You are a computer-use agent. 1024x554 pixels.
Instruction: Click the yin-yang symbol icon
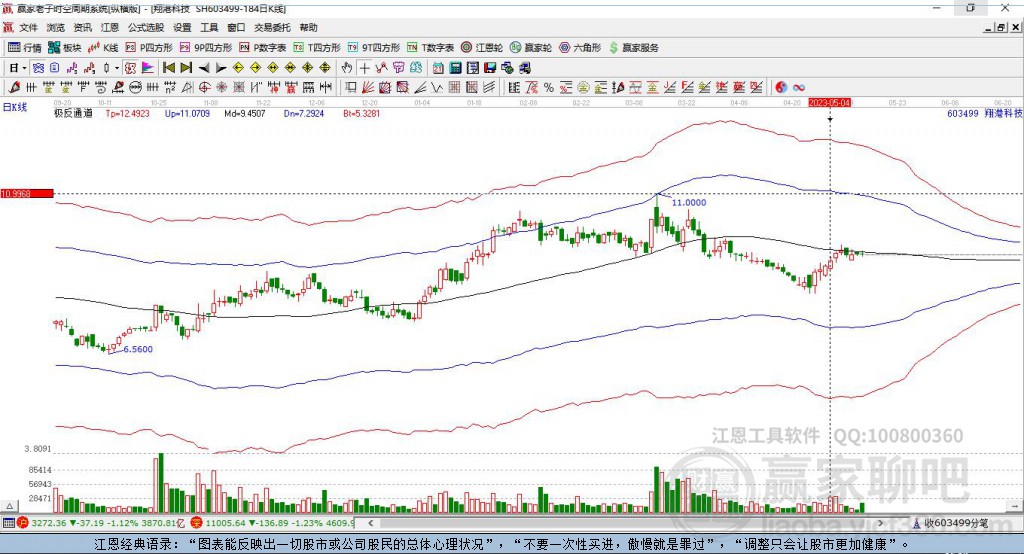tap(781, 88)
